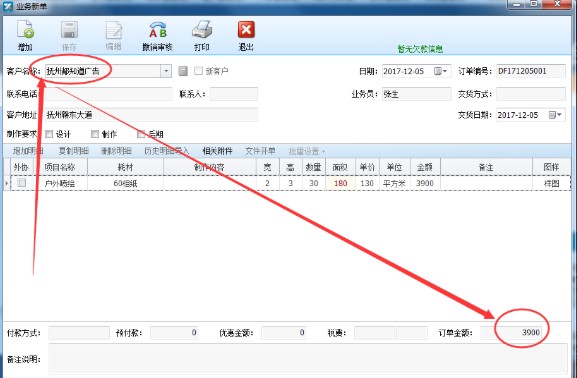Click the area cell showing 180

pos(340,183)
